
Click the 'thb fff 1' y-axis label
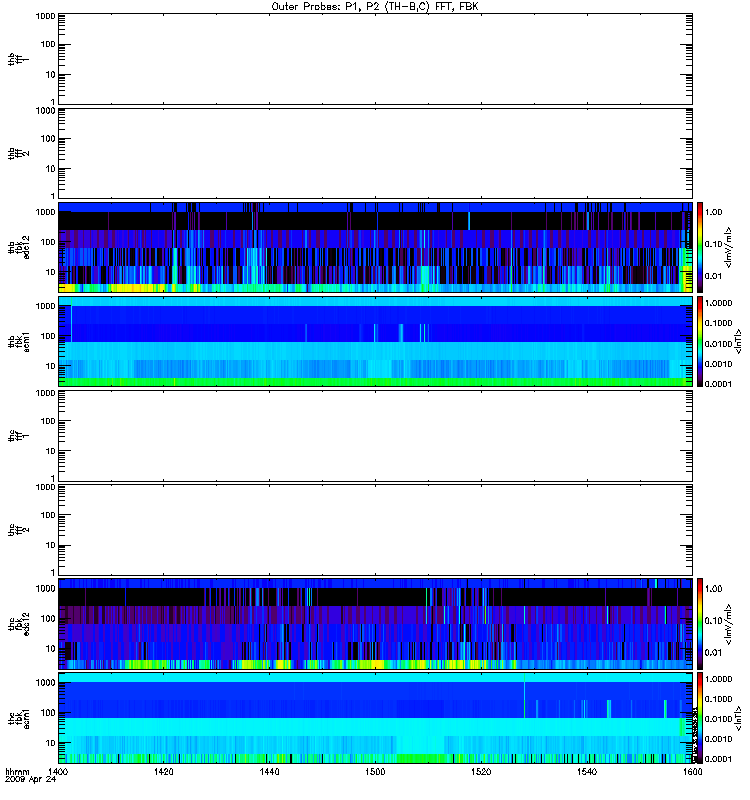click(x=18, y=59)
